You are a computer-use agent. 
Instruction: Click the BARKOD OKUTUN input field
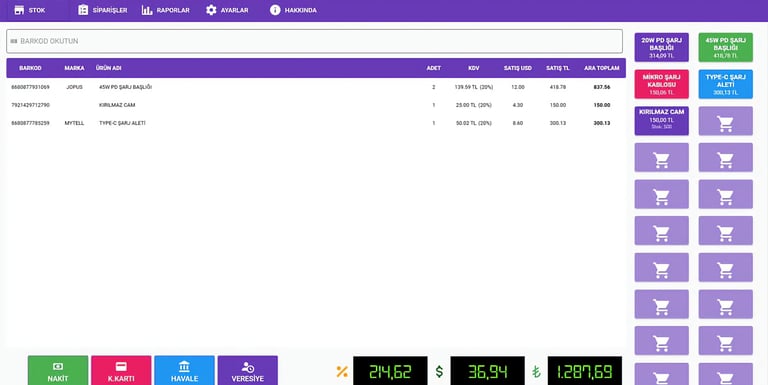point(314,41)
